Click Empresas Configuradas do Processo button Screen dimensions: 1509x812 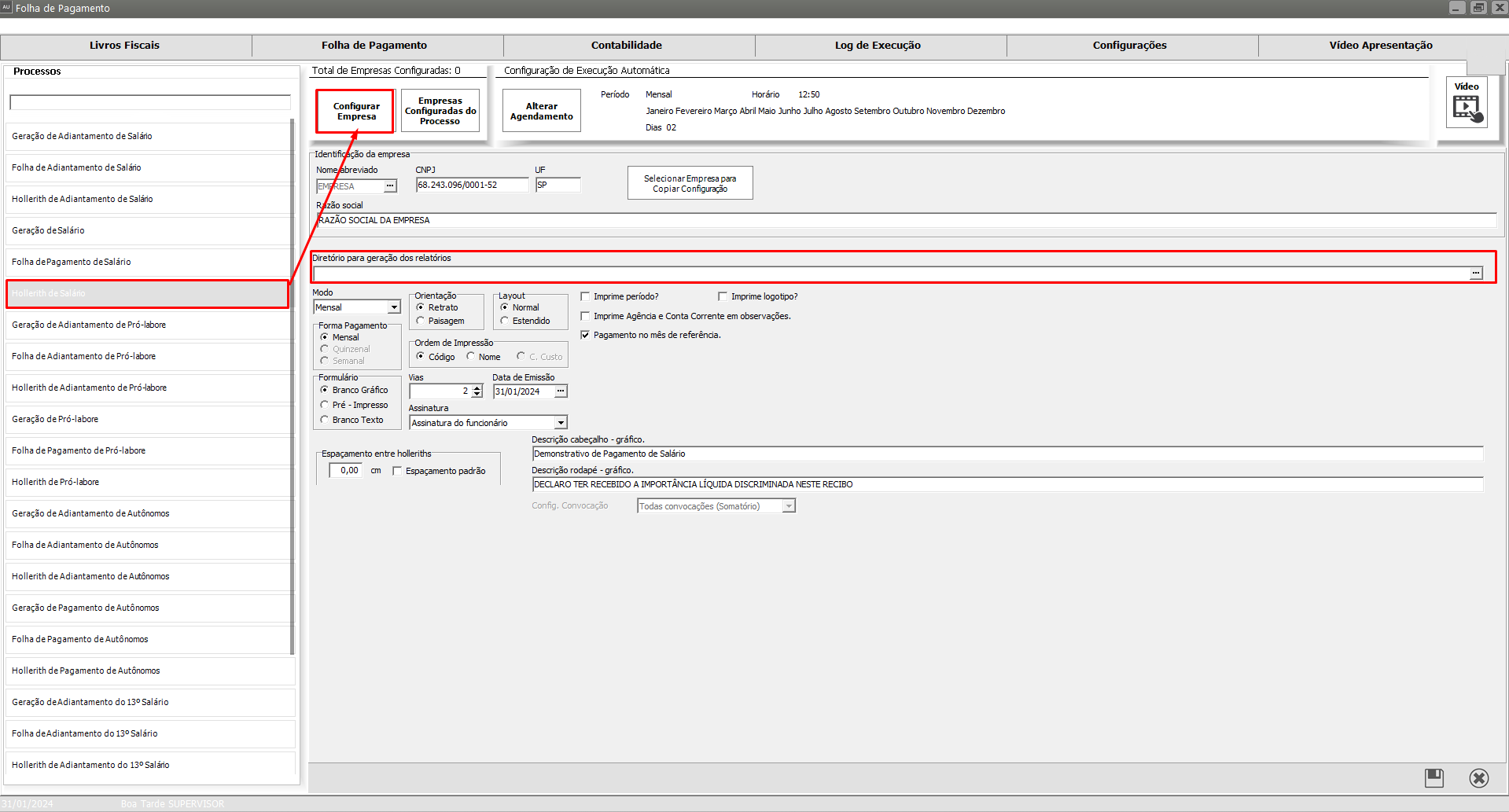(440, 111)
